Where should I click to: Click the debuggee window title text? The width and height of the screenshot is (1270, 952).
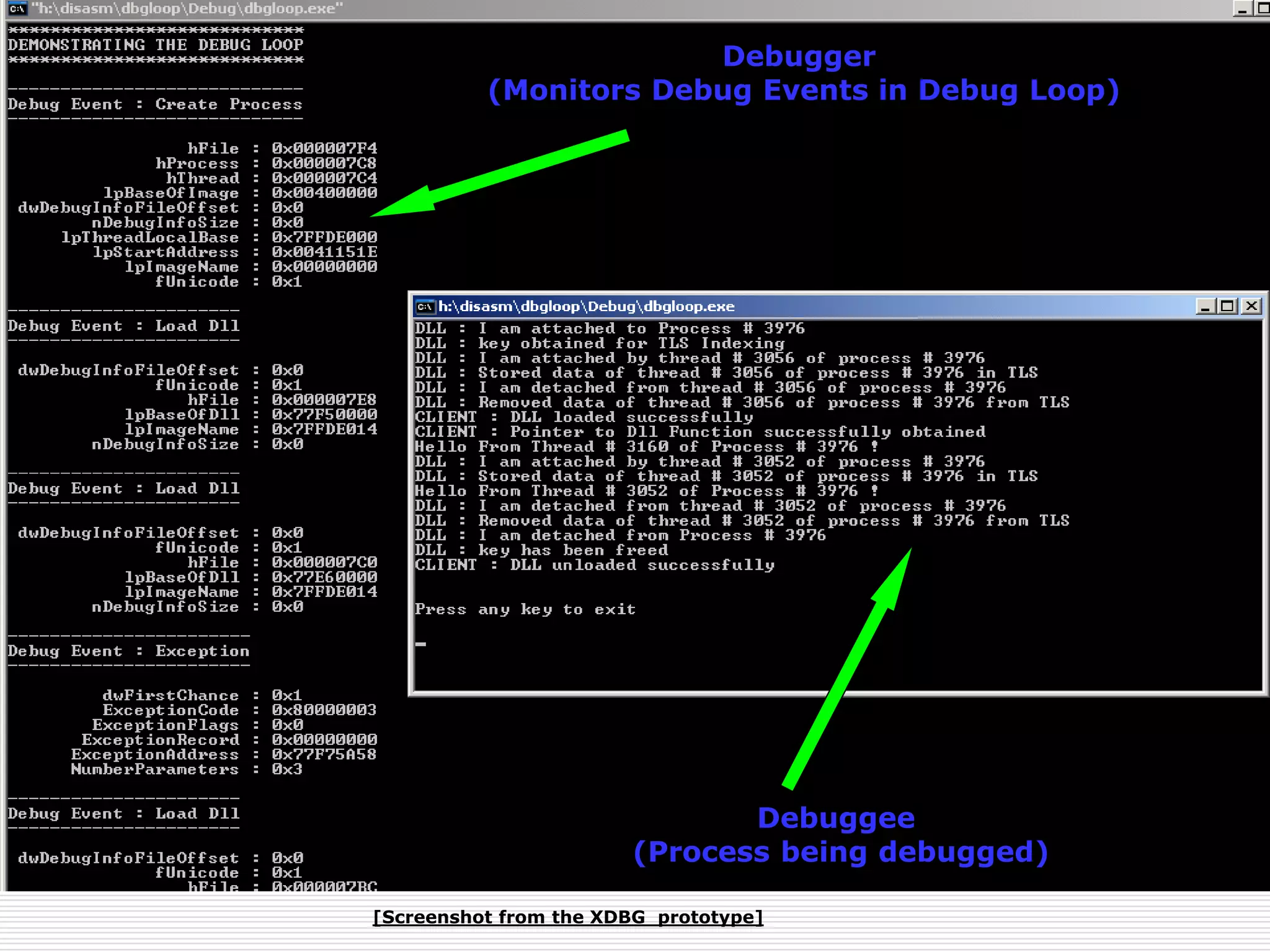(x=586, y=306)
